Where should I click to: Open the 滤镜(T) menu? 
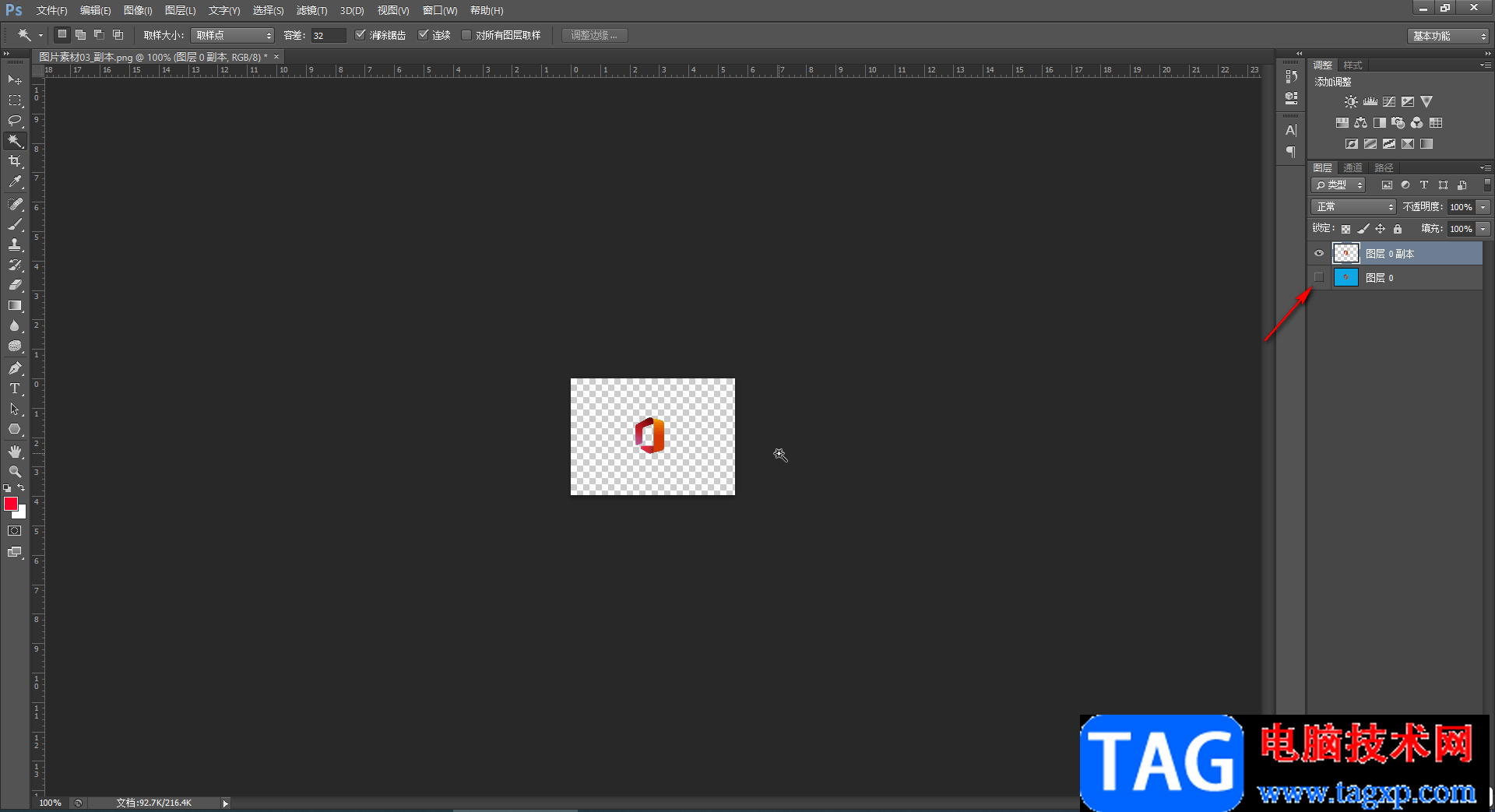pyautogui.click(x=311, y=11)
